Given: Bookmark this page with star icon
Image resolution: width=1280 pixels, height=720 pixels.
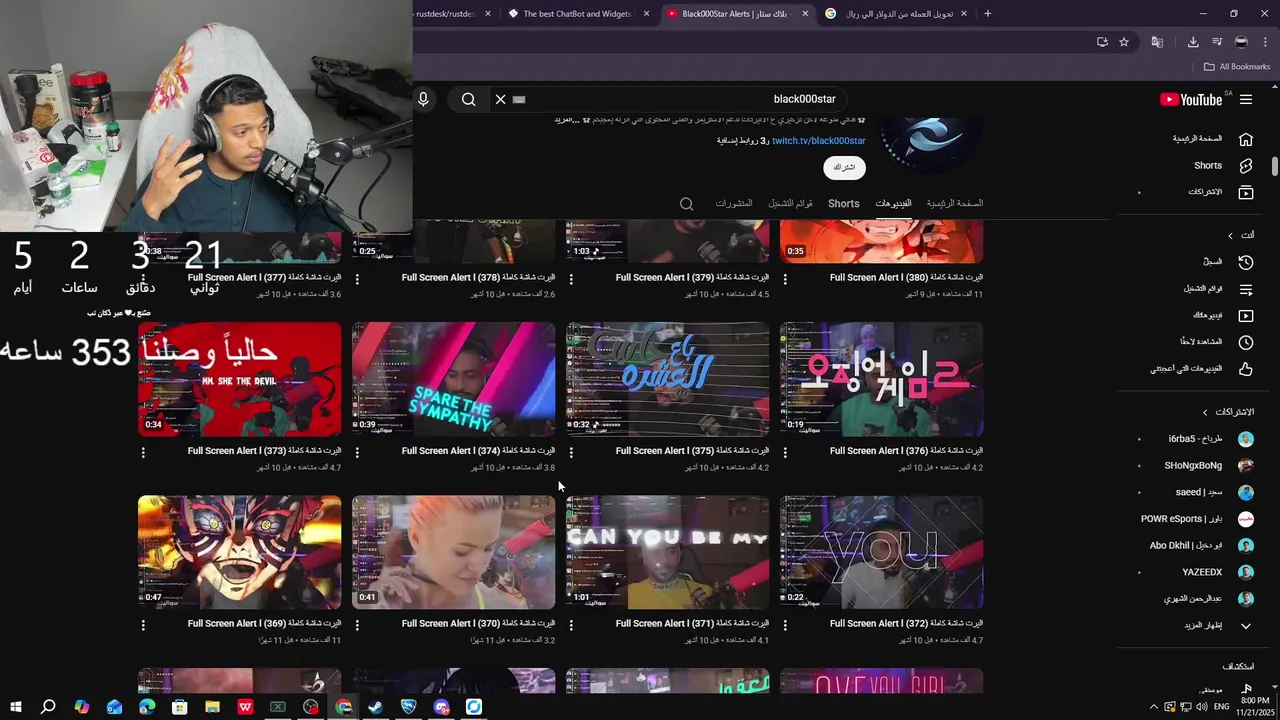Looking at the screenshot, I should click(1124, 42).
